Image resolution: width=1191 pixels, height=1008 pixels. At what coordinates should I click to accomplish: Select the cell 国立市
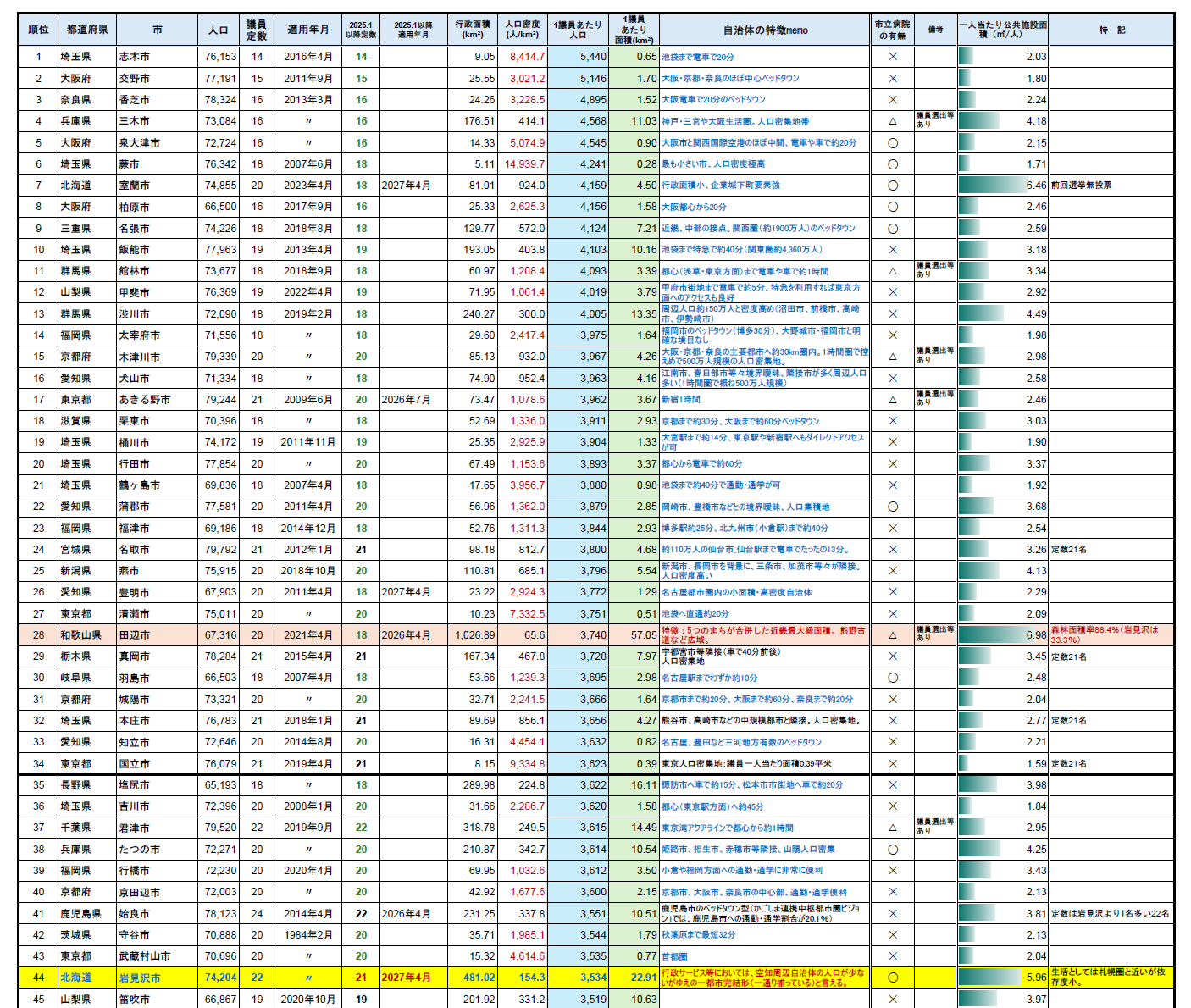coord(157,764)
